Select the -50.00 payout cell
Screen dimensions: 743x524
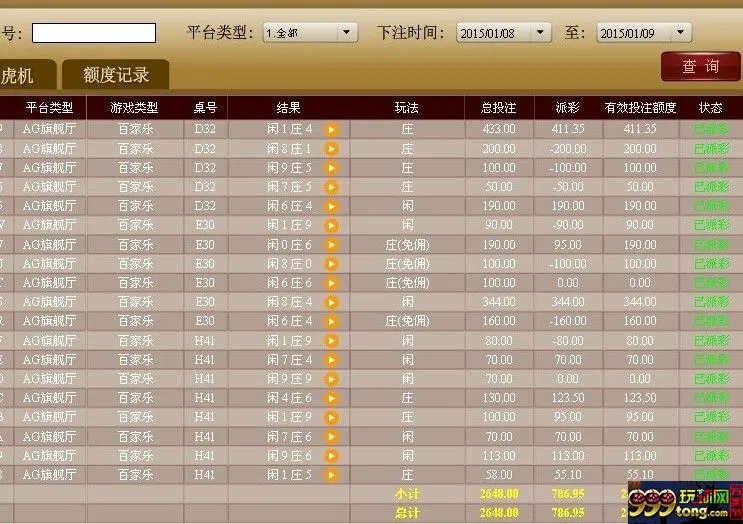(x=568, y=187)
